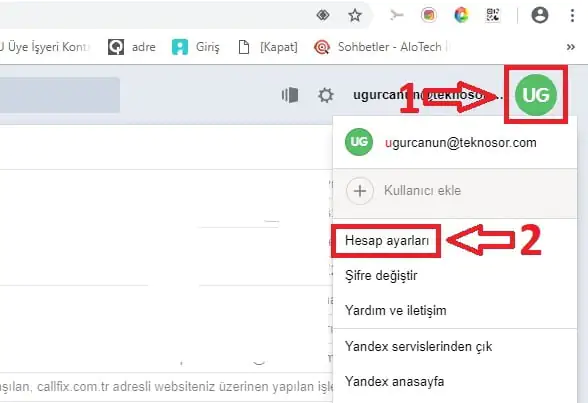
Task: Click the small UG avatar in the dropdown
Action: (x=359, y=142)
